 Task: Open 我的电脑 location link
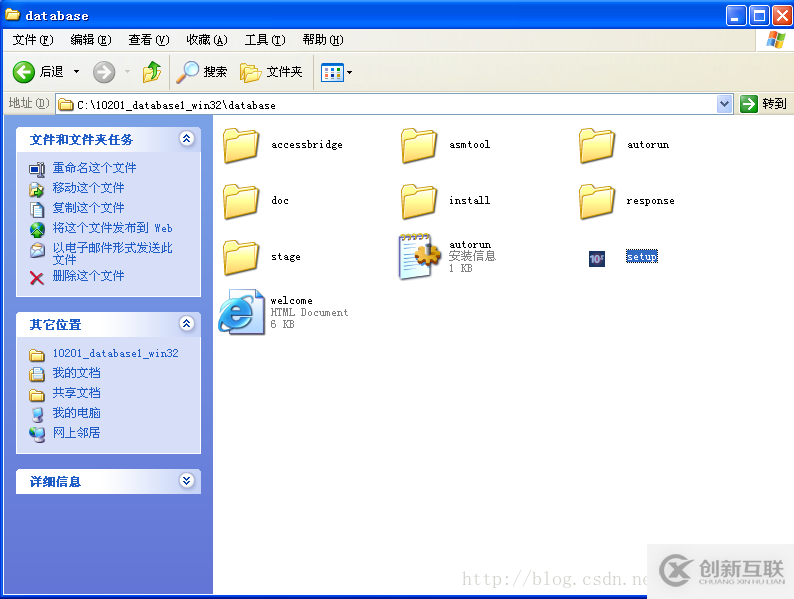76,413
